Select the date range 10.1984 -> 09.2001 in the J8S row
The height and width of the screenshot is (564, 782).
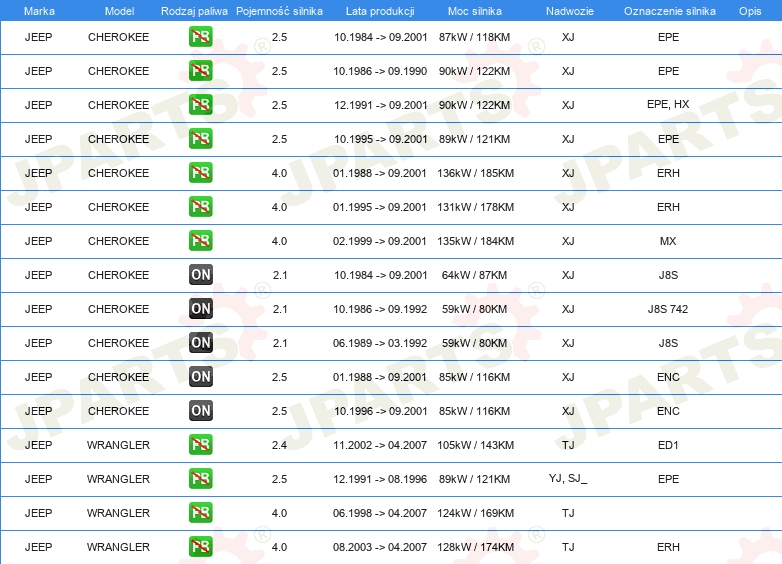click(x=381, y=275)
